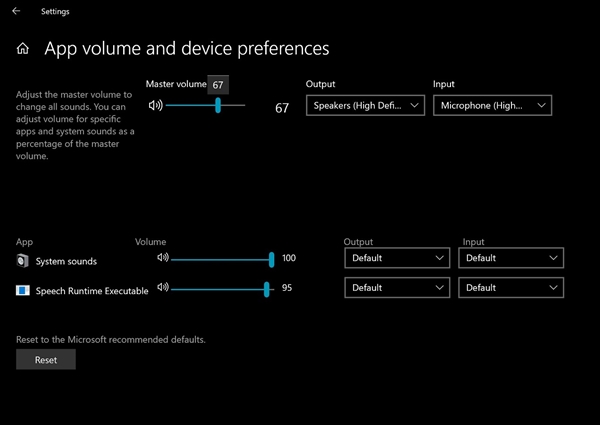Viewport: 600px width, 425px height.
Task: Mute the master volume speaker icon
Action: coord(155,105)
